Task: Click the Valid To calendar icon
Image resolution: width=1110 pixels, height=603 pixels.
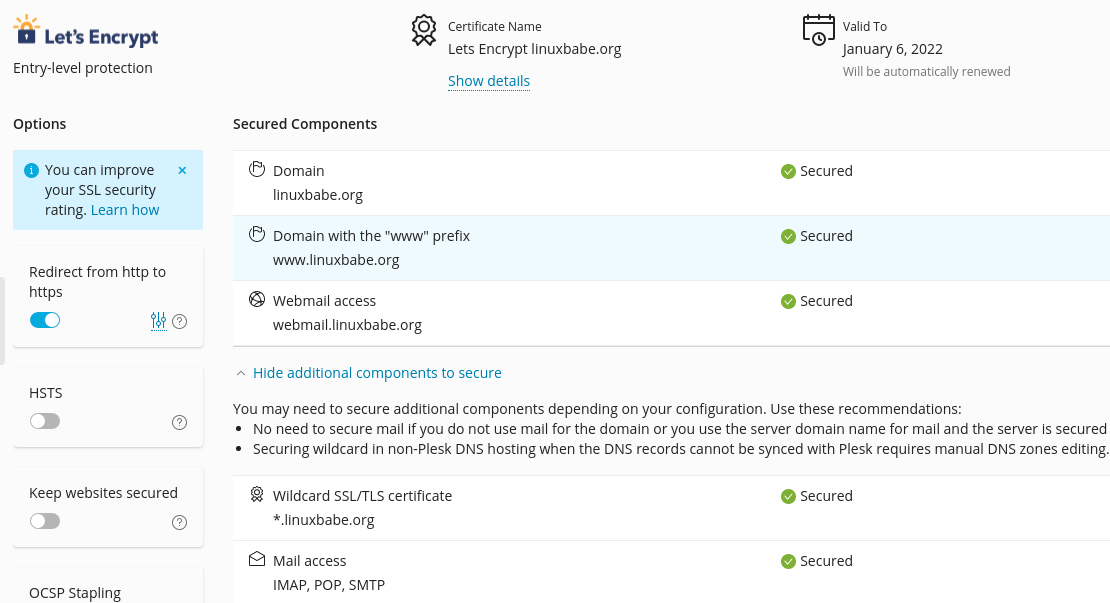Action: 819,30
